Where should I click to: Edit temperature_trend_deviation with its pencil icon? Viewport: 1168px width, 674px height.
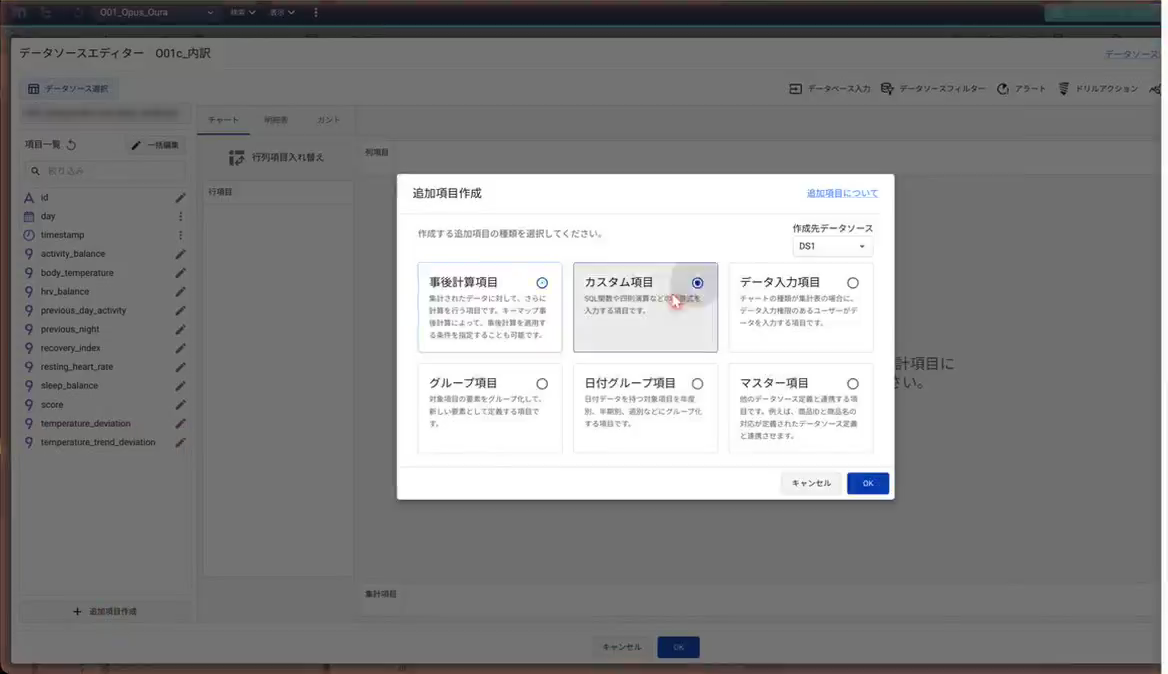pyautogui.click(x=180, y=442)
